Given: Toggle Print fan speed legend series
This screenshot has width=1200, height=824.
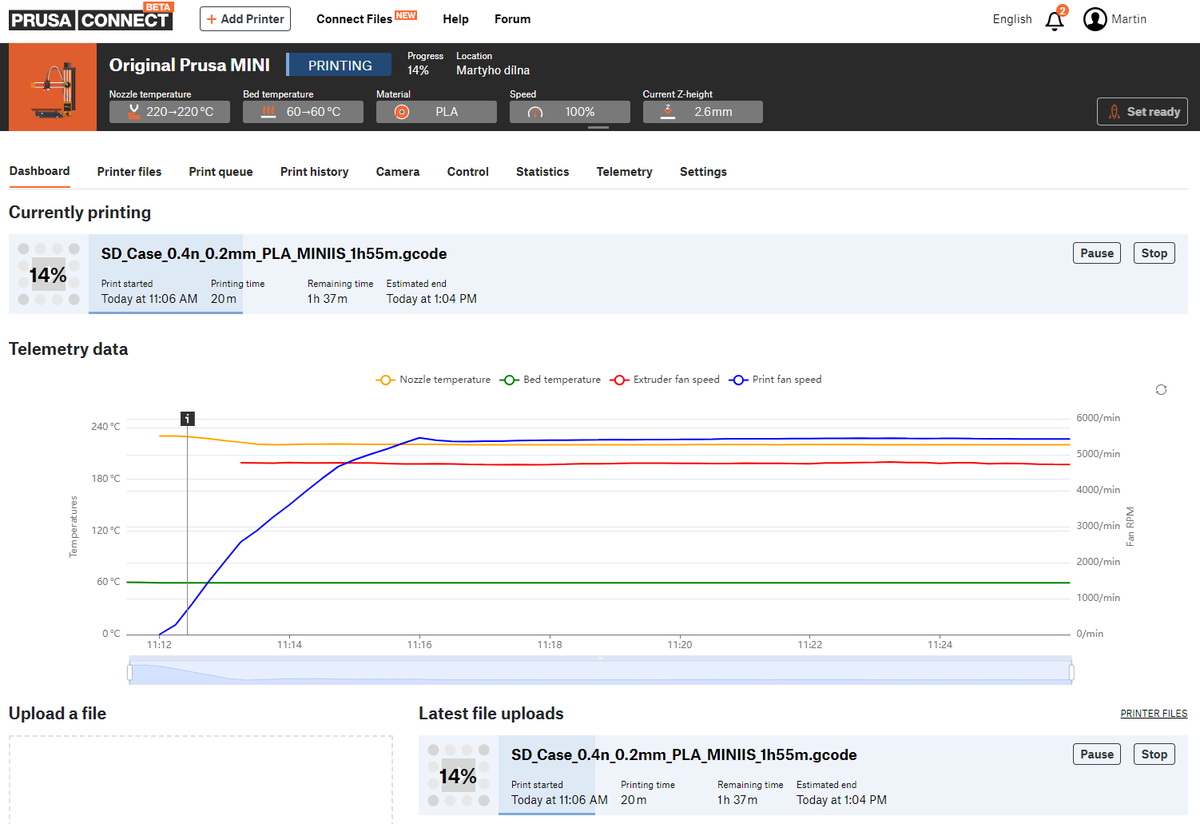Looking at the screenshot, I should click(775, 380).
